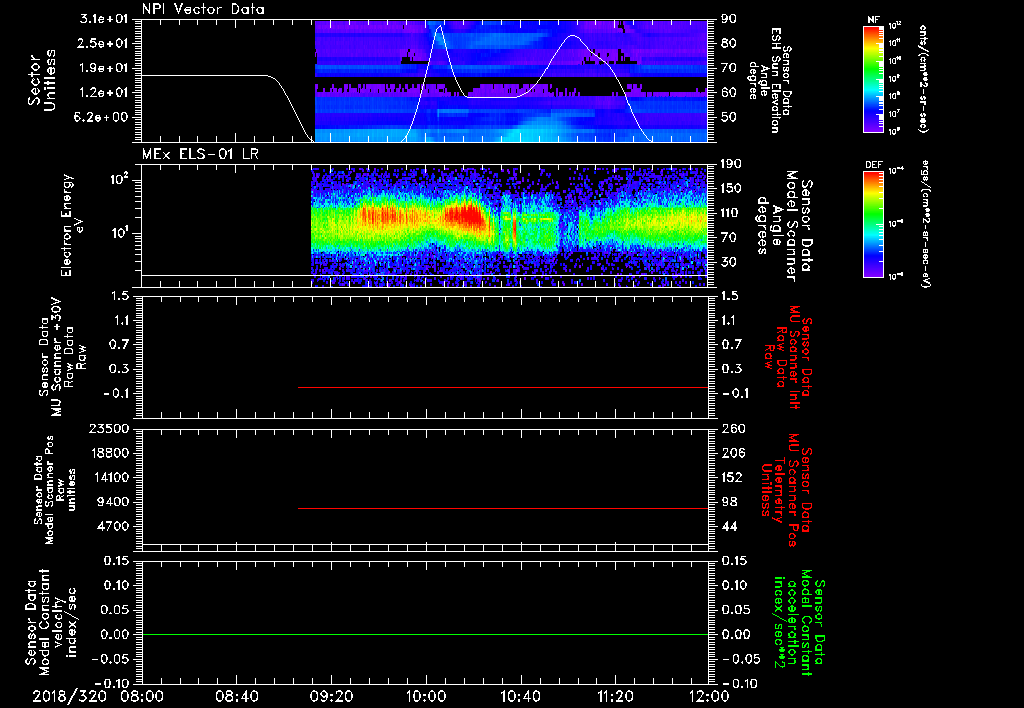Click the 18800 scanner position tick label
Viewport: 1024px width, 708px height.
[x=109, y=453]
